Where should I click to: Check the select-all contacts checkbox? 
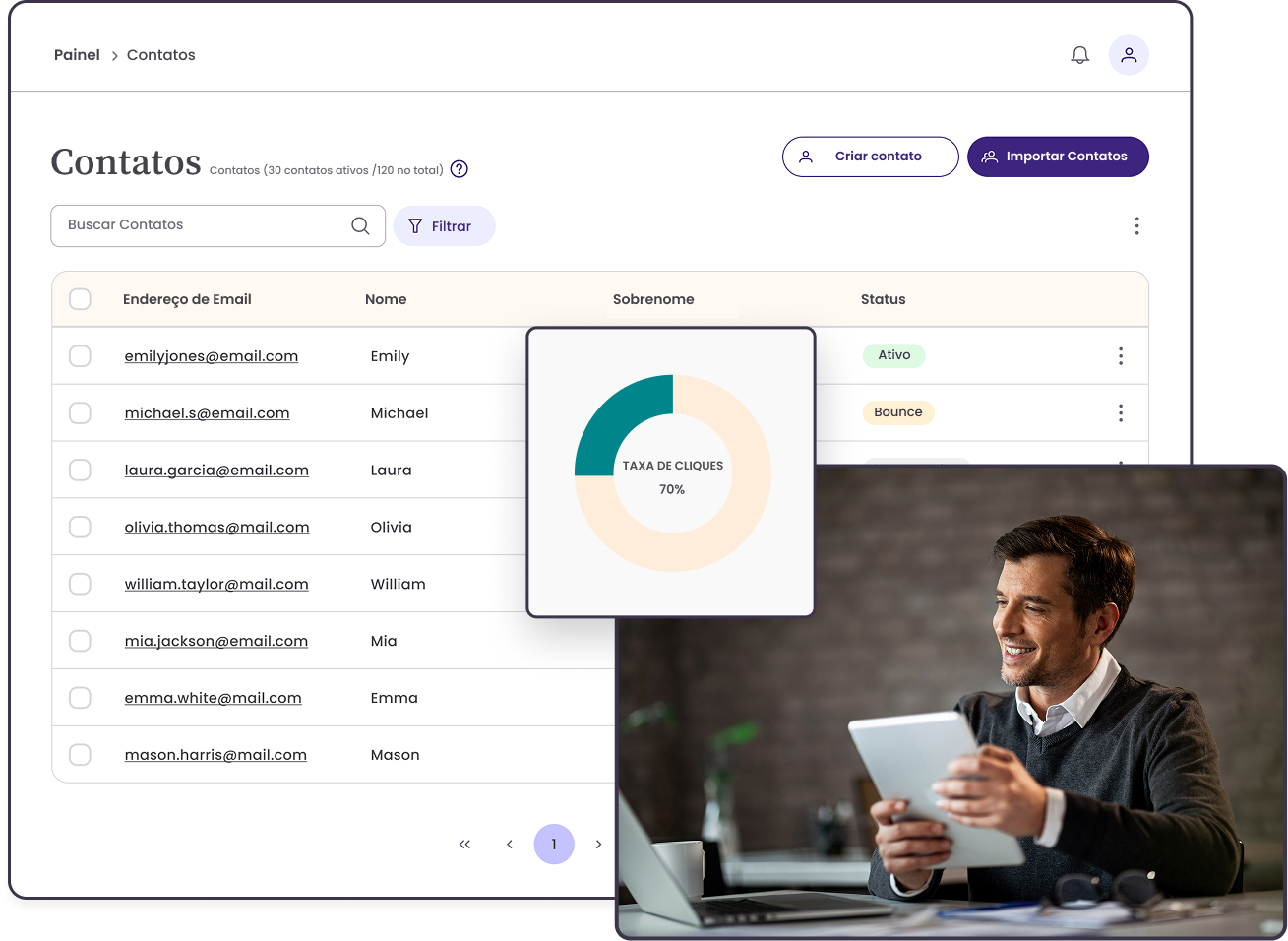coord(80,299)
